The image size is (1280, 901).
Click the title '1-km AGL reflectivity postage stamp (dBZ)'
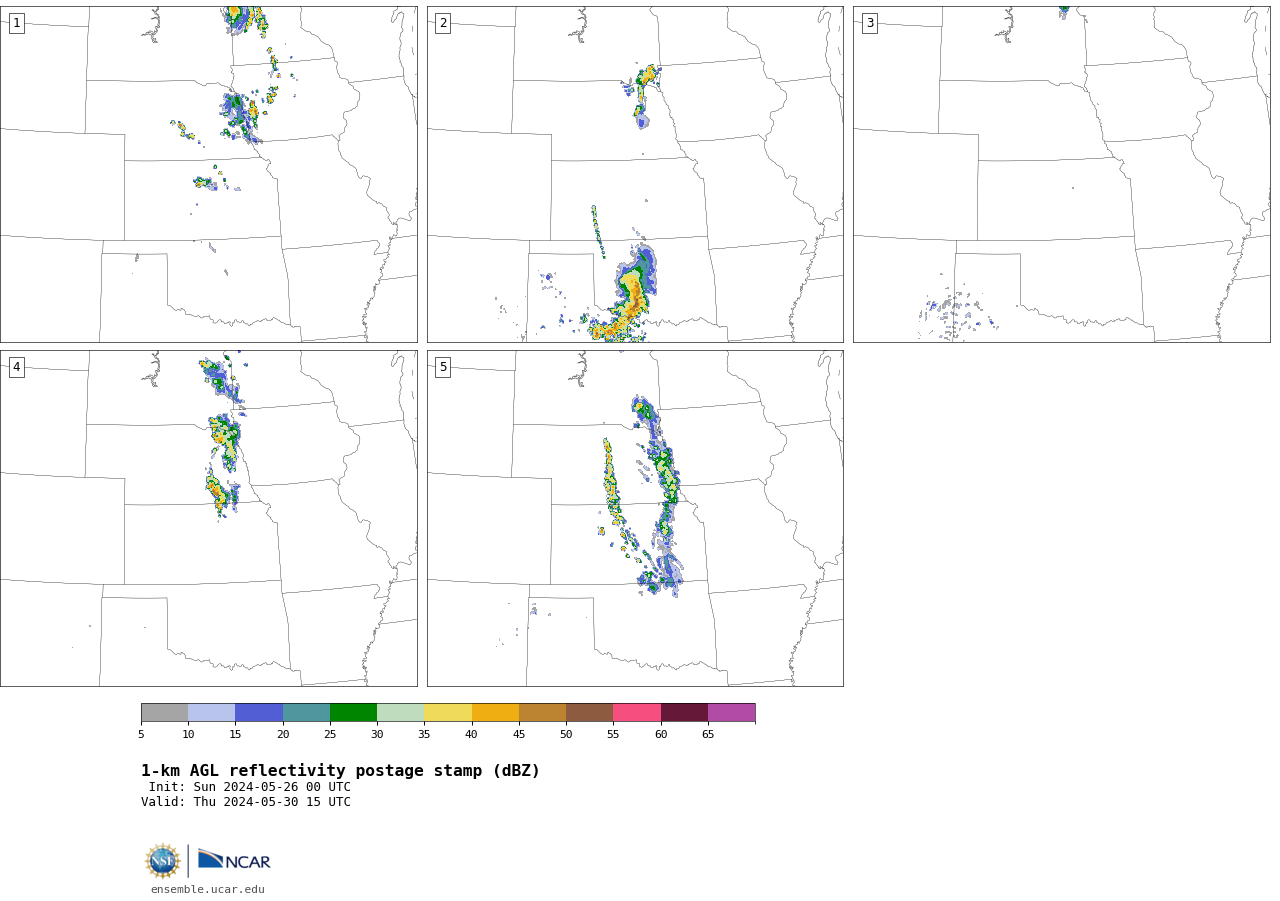tap(340, 771)
